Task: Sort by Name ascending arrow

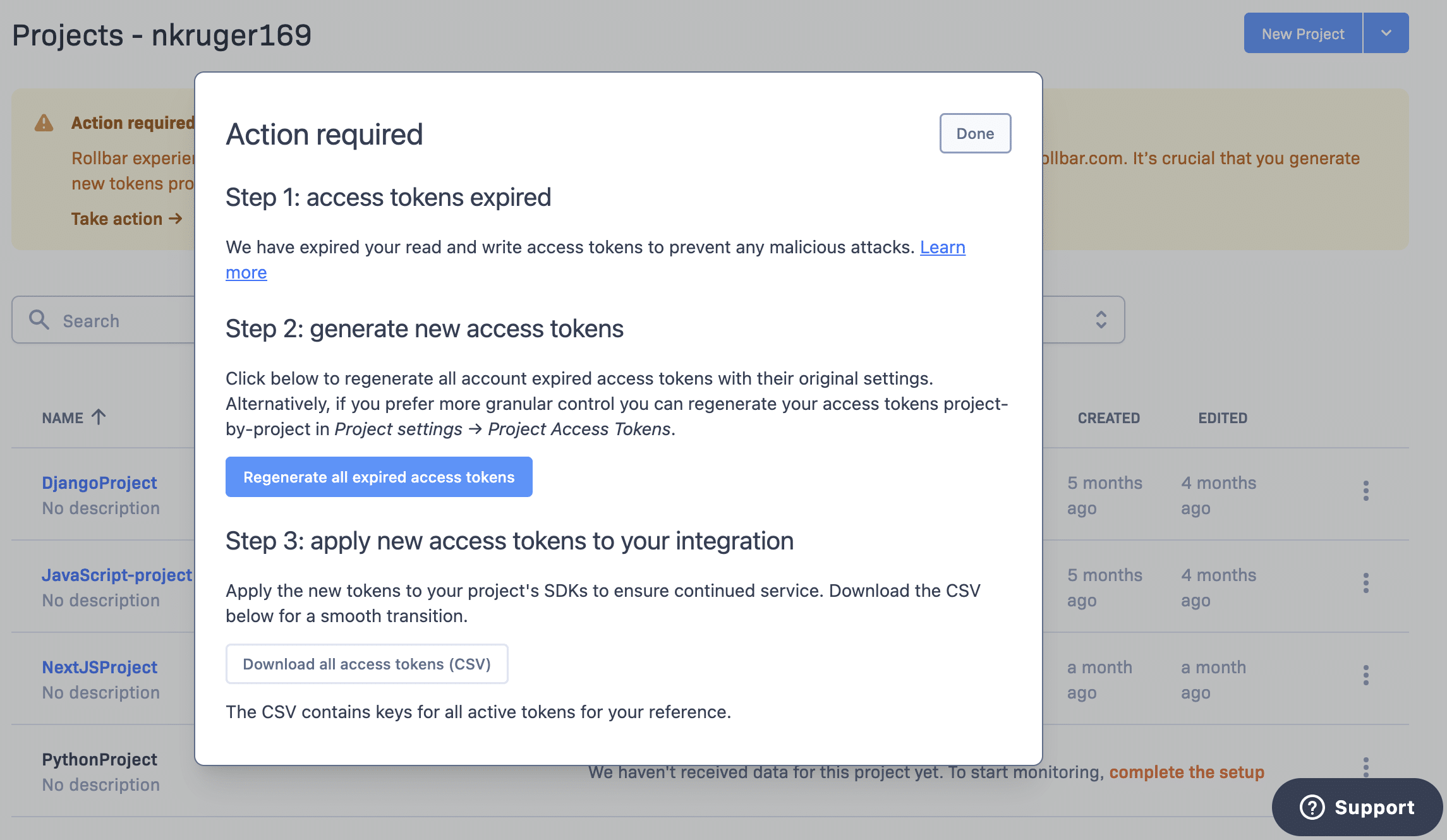Action: click(99, 417)
